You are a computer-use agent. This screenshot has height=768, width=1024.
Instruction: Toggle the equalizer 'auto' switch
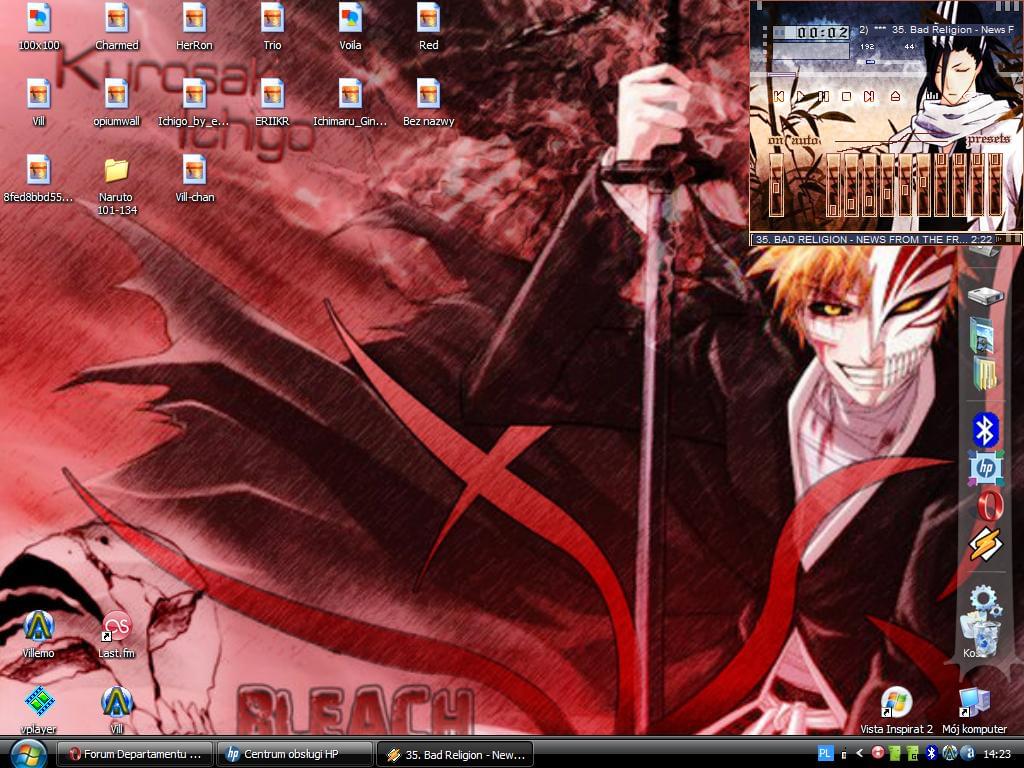tap(805, 140)
